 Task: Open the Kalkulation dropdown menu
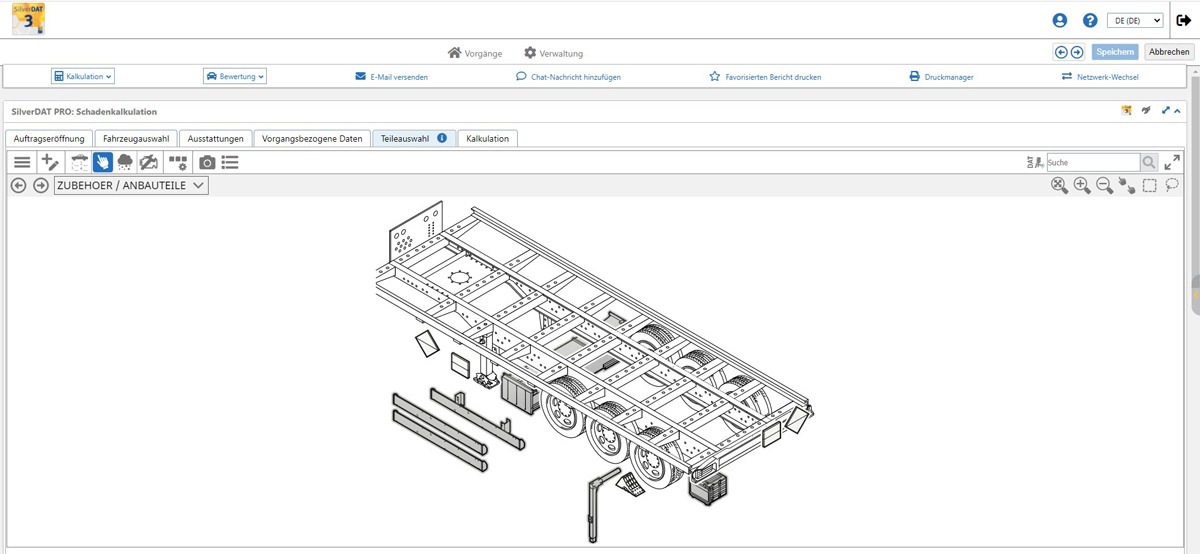pyautogui.click(x=83, y=76)
